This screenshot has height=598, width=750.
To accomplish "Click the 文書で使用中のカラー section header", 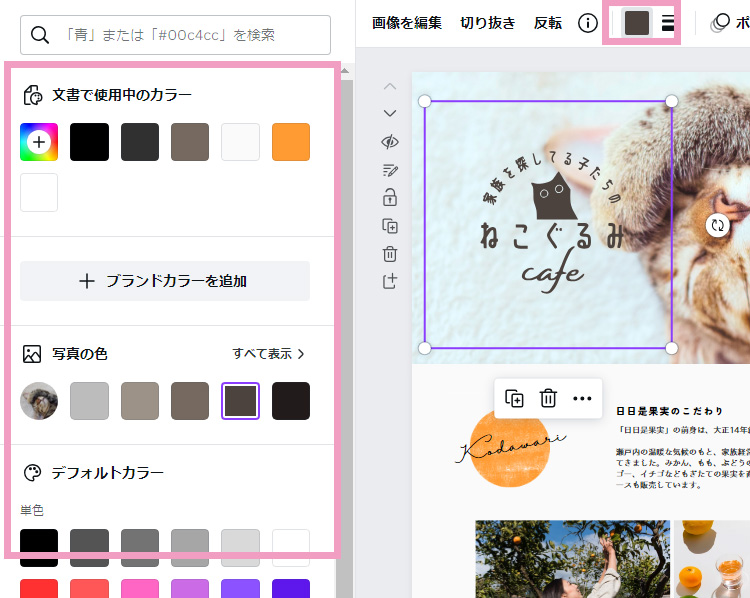I will click(121, 95).
